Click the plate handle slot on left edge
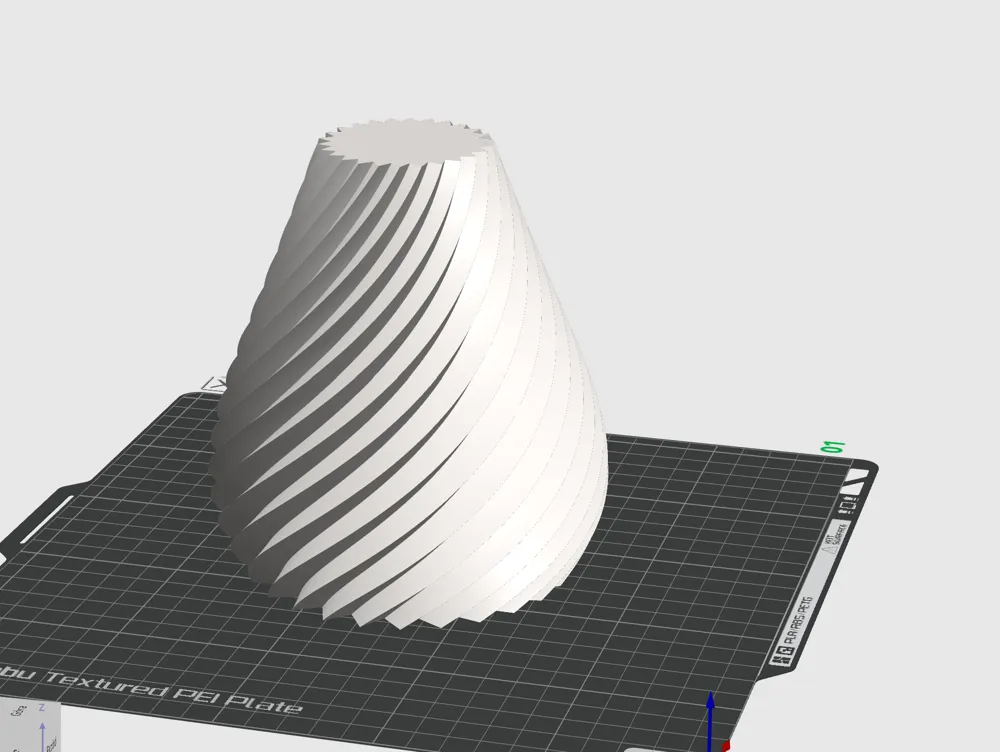This screenshot has height=752, width=1000. tap(45, 520)
